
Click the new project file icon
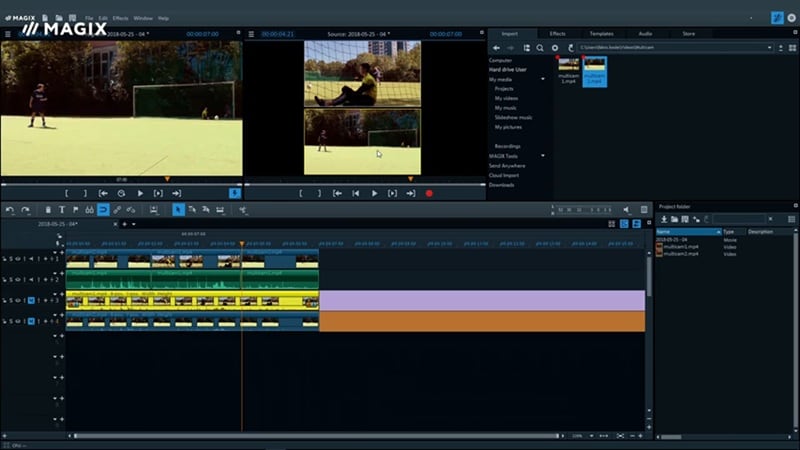pos(45,18)
